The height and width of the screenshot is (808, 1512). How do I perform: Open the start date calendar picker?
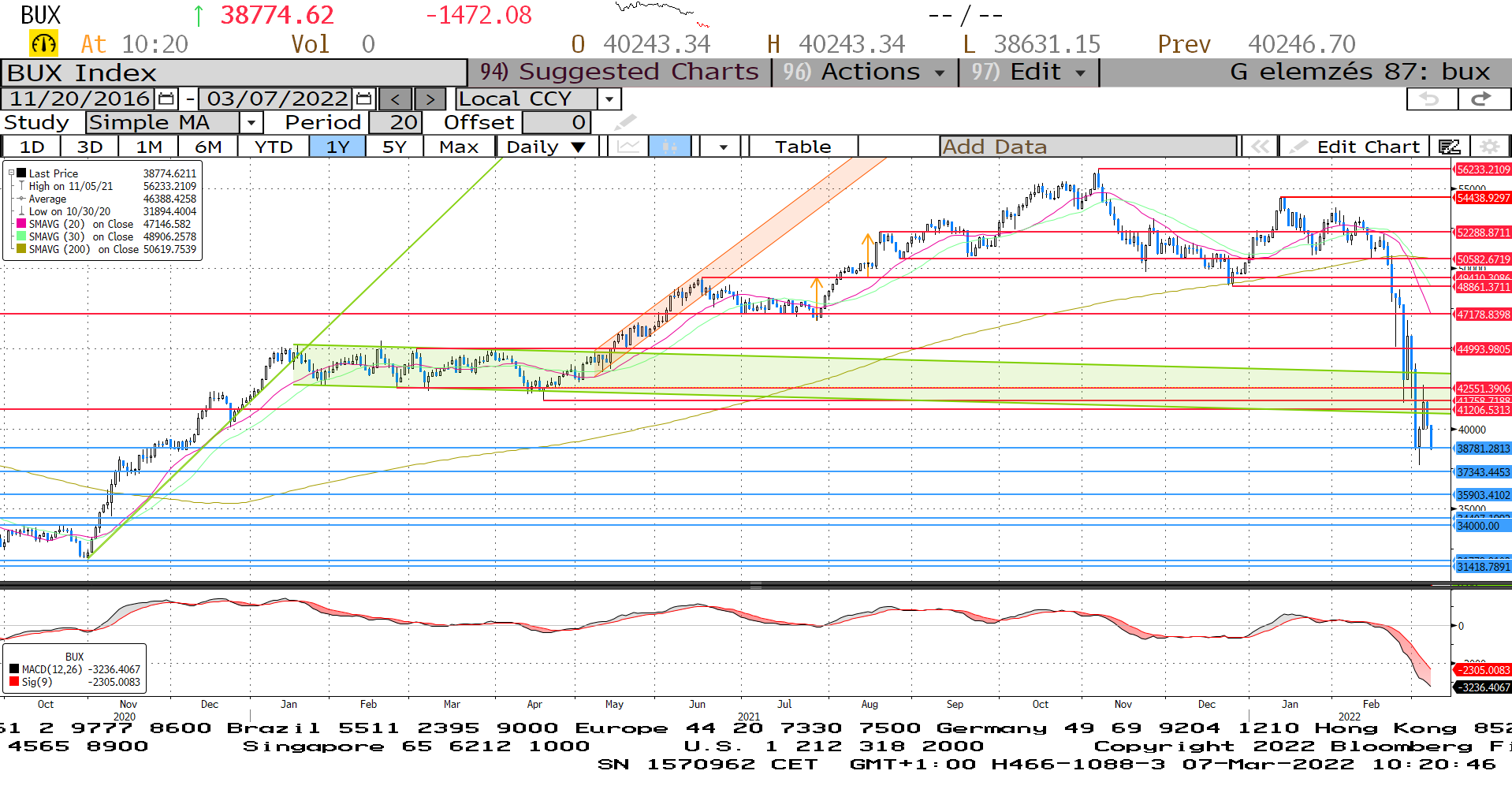pyautogui.click(x=166, y=99)
